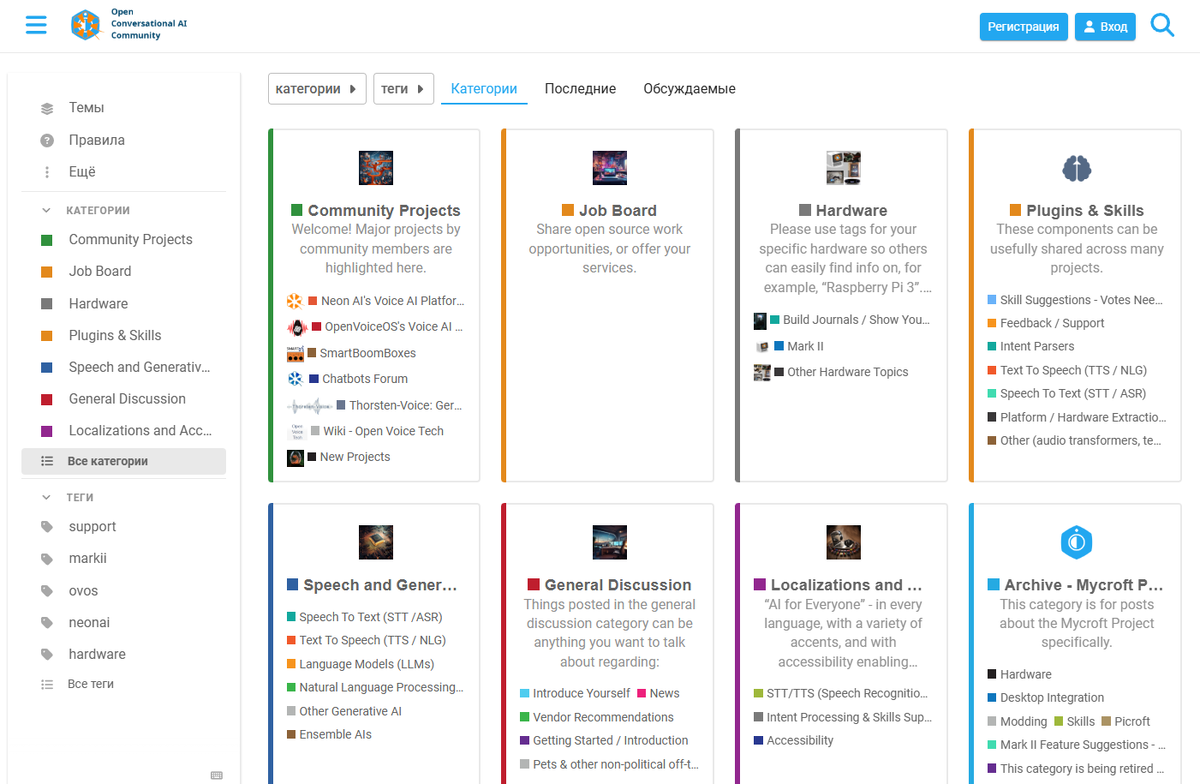This screenshot has width=1200, height=784.
Task: Click the Archive Mycroft hexagon logo
Action: tap(1076, 542)
